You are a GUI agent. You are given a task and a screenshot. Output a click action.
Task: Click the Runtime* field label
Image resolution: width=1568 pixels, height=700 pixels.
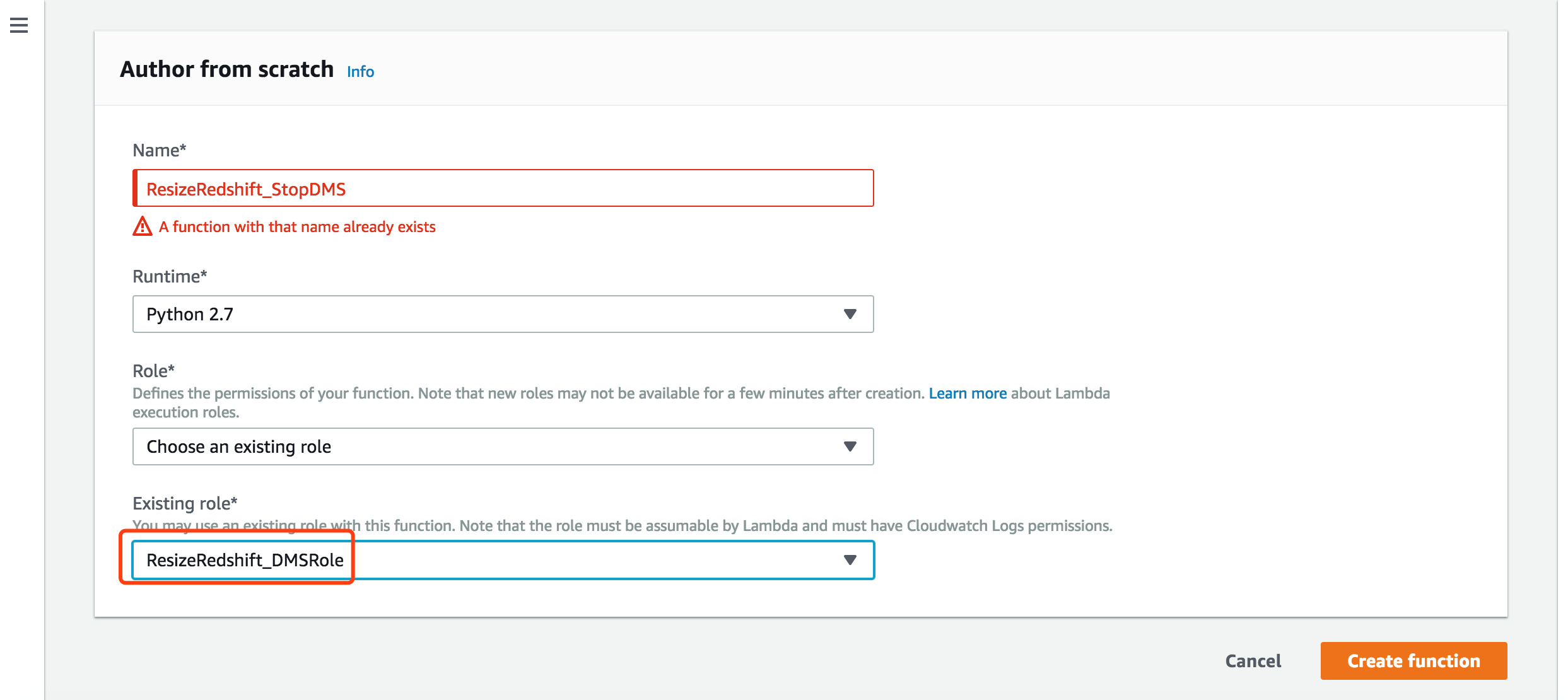pyautogui.click(x=169, y=277)
